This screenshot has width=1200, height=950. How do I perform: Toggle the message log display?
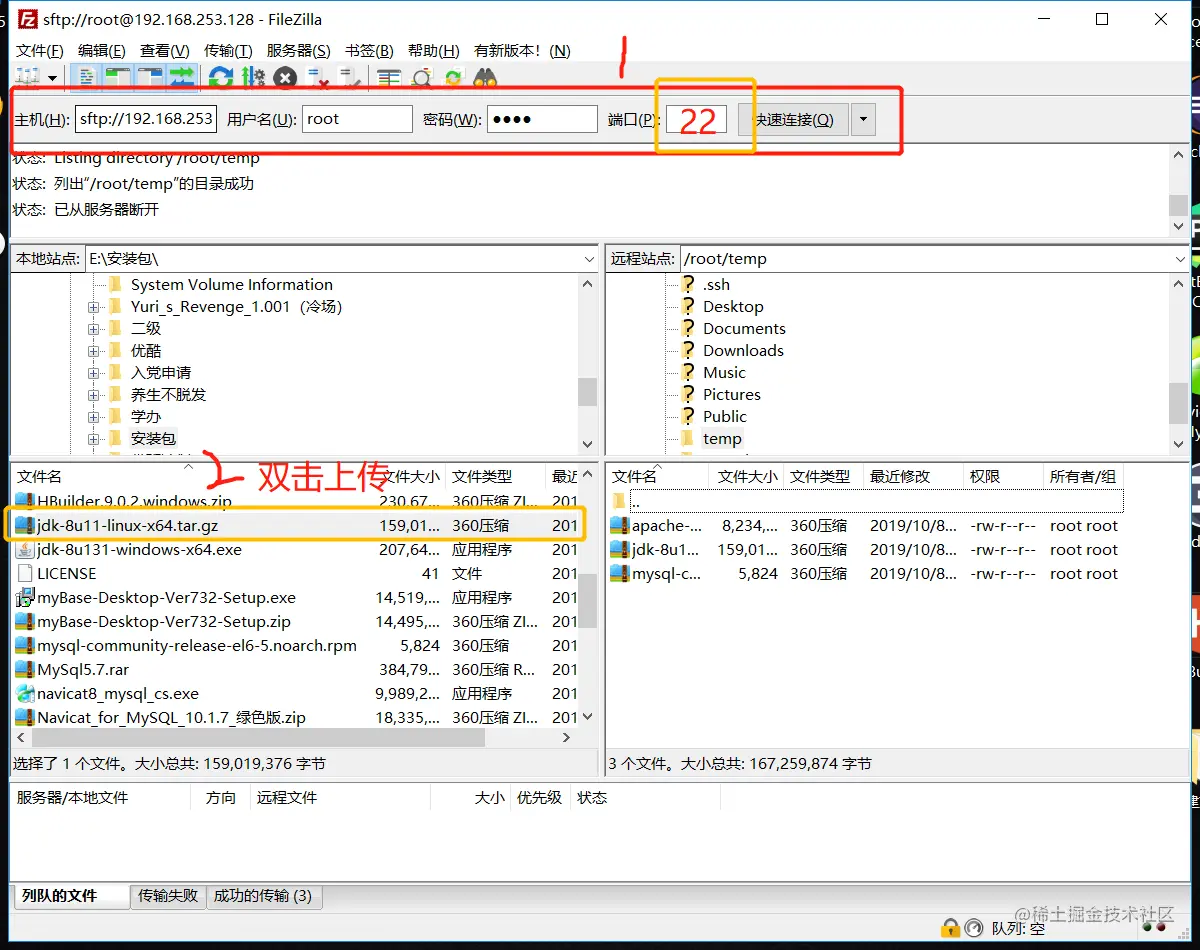tap(88, 77)
